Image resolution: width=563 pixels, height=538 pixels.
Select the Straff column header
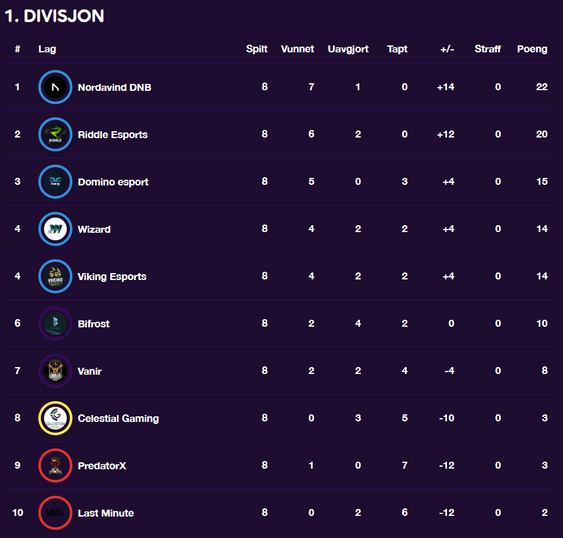coord(487,49)
